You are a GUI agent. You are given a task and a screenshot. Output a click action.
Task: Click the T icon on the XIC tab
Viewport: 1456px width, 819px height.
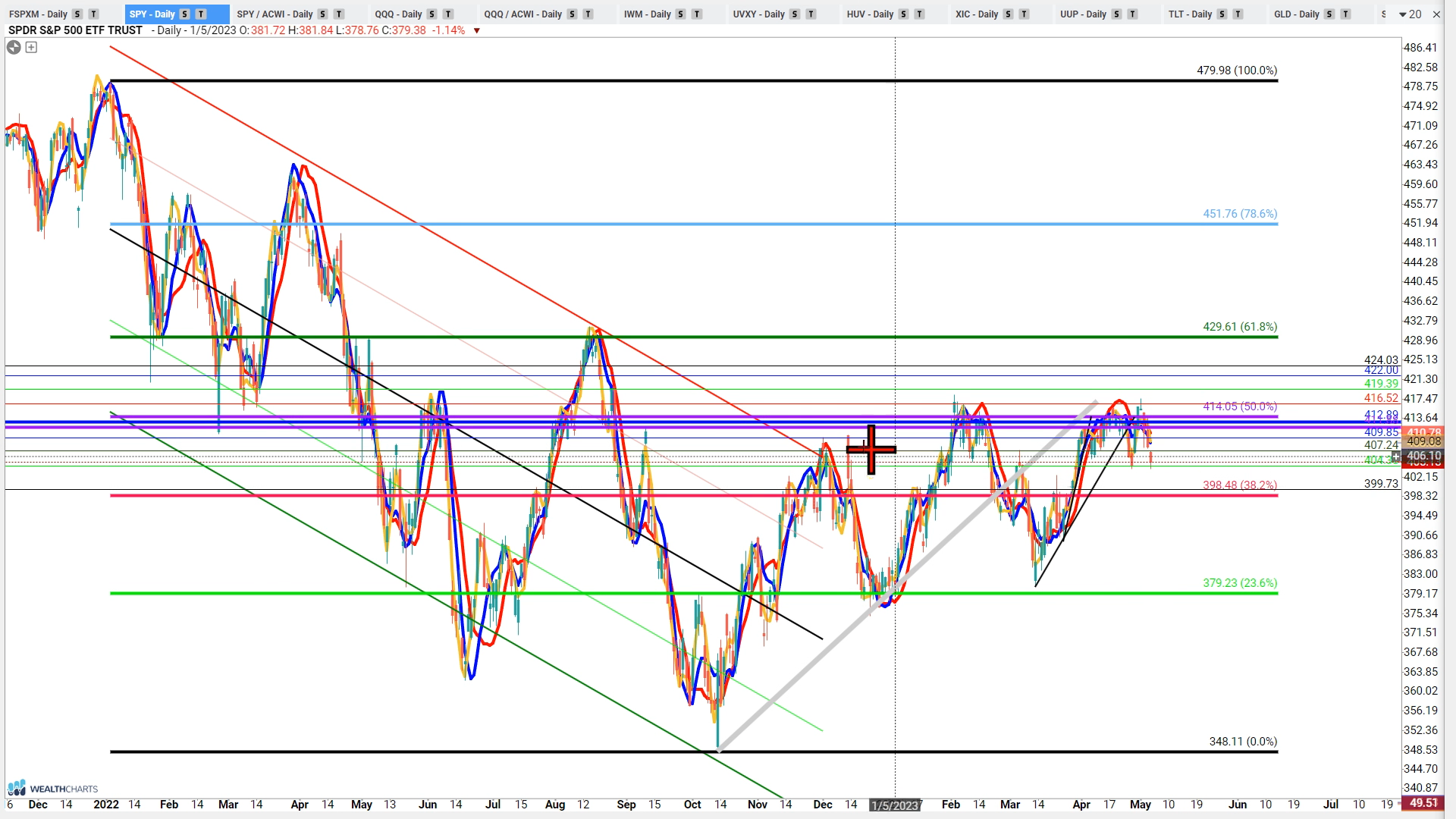click(1024, 14)
